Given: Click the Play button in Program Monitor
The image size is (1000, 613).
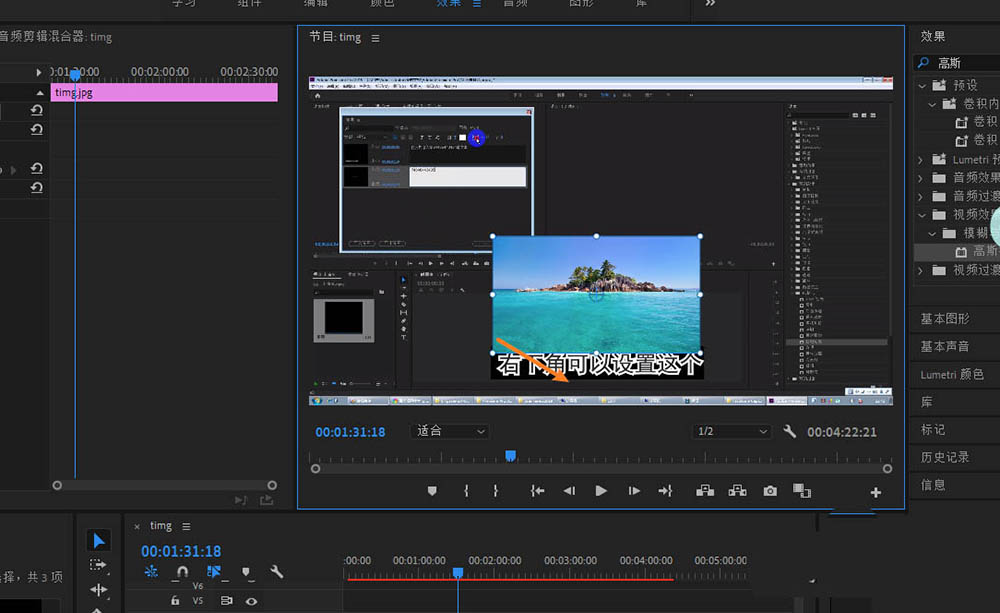Looking at the screenshot, I should 601,491.
